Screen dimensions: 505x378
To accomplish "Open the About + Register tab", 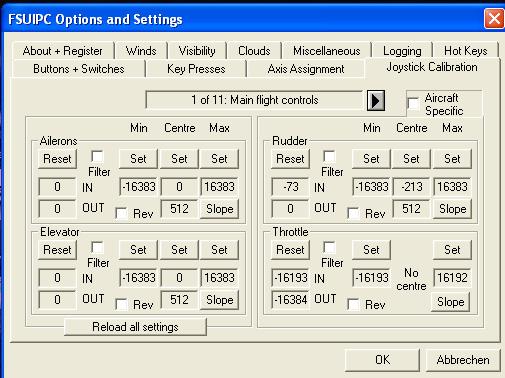I will [63, 51].
